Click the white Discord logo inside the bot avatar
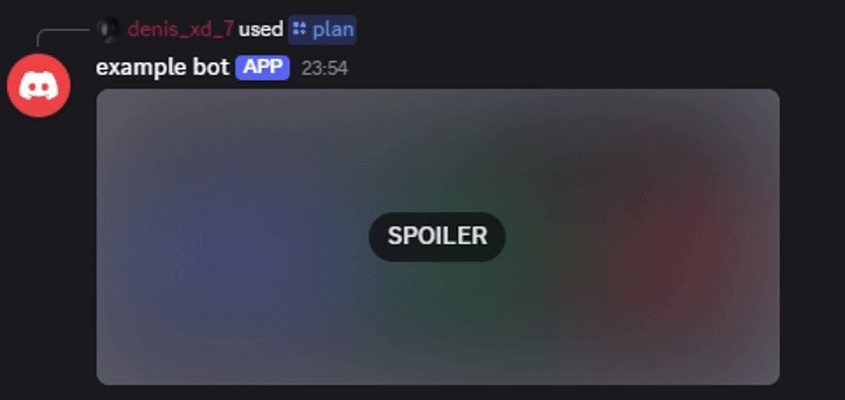 [39, 86]
